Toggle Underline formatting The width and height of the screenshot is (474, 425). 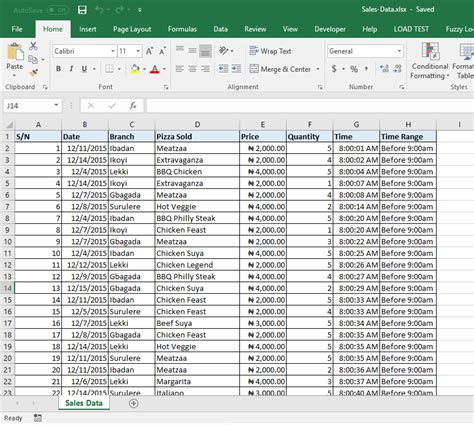tap(84, 69)
